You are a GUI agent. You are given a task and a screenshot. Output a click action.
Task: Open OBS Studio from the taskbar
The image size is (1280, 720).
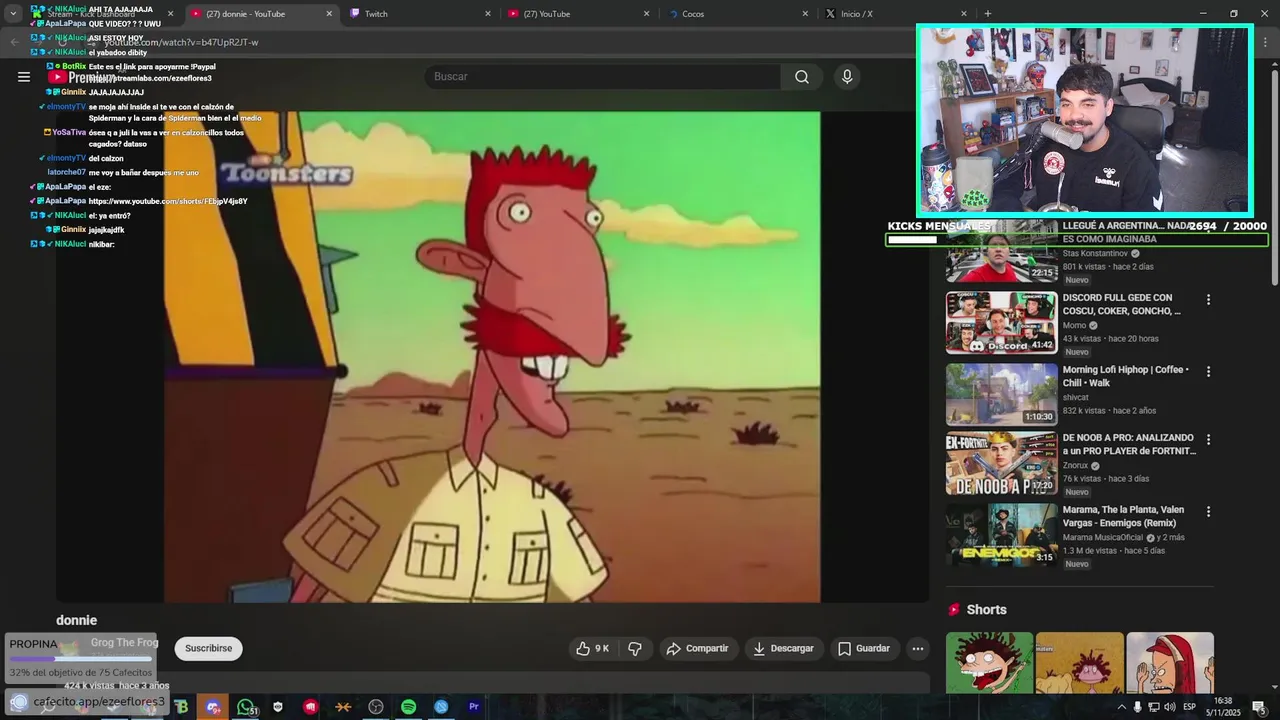coord(376,707)
